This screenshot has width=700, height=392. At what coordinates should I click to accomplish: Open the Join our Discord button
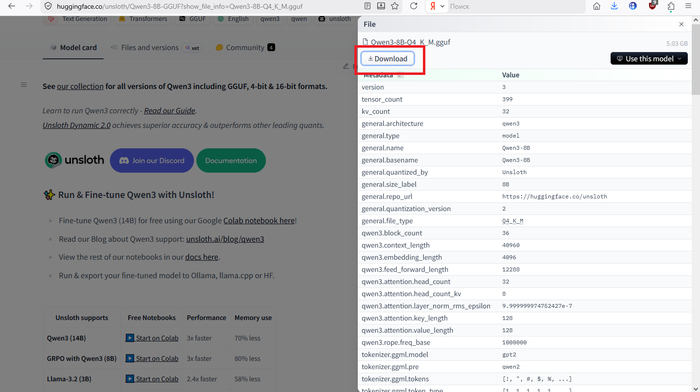tap(152, 160)
